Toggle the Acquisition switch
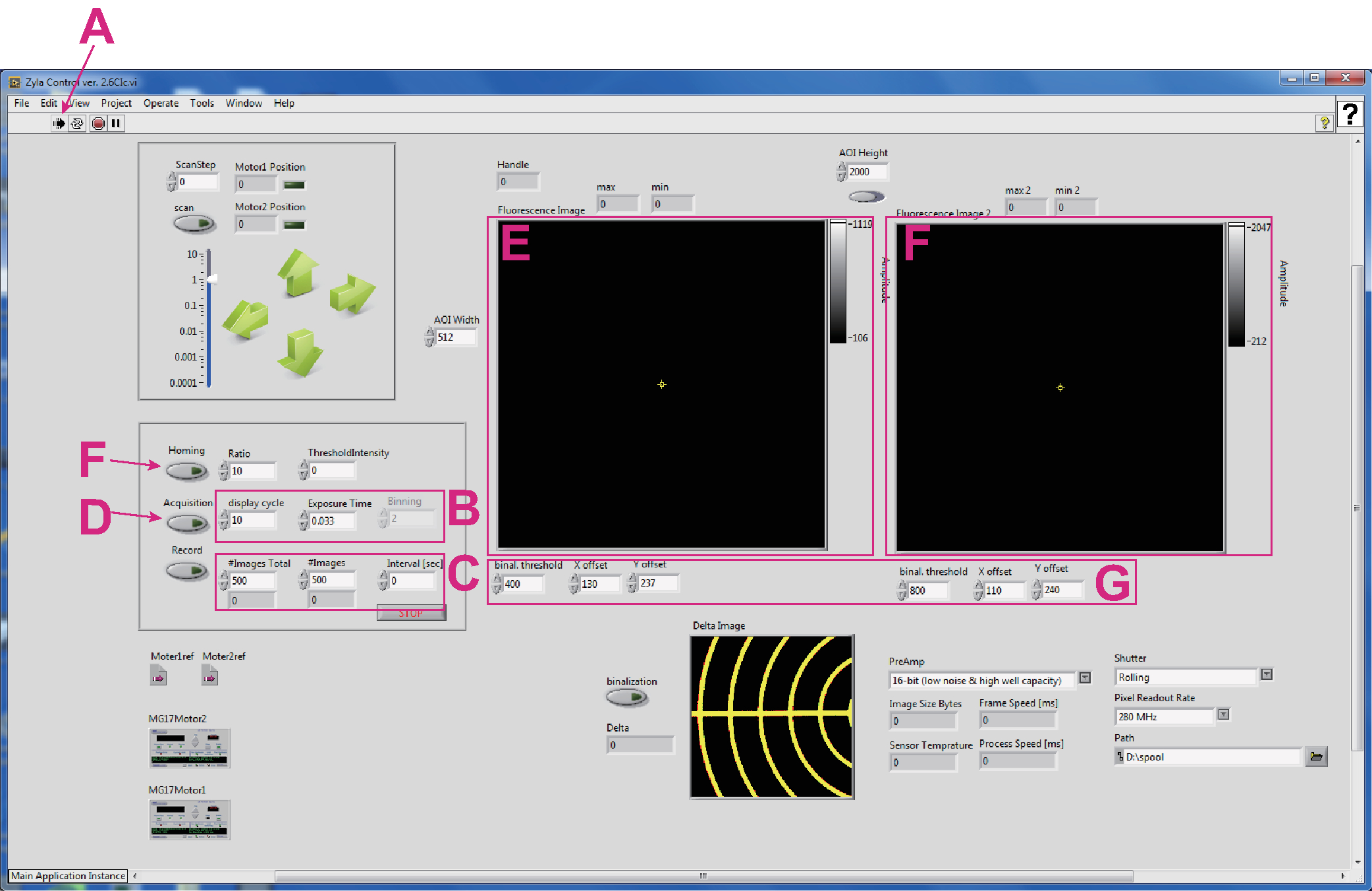Viewport: 1372px width, 891px height. click(187, 523)
